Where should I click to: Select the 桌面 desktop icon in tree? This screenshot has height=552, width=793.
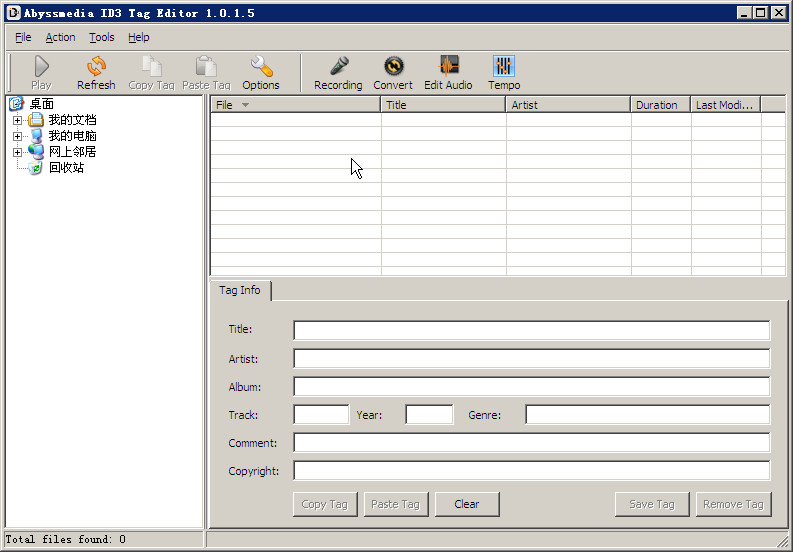point(17,104)
